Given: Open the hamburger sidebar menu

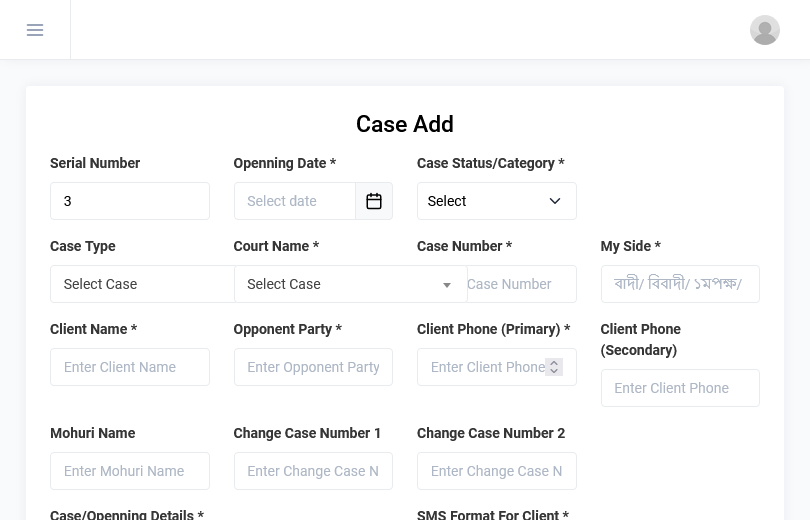Looking at the screenshot, I should (35, 30).
